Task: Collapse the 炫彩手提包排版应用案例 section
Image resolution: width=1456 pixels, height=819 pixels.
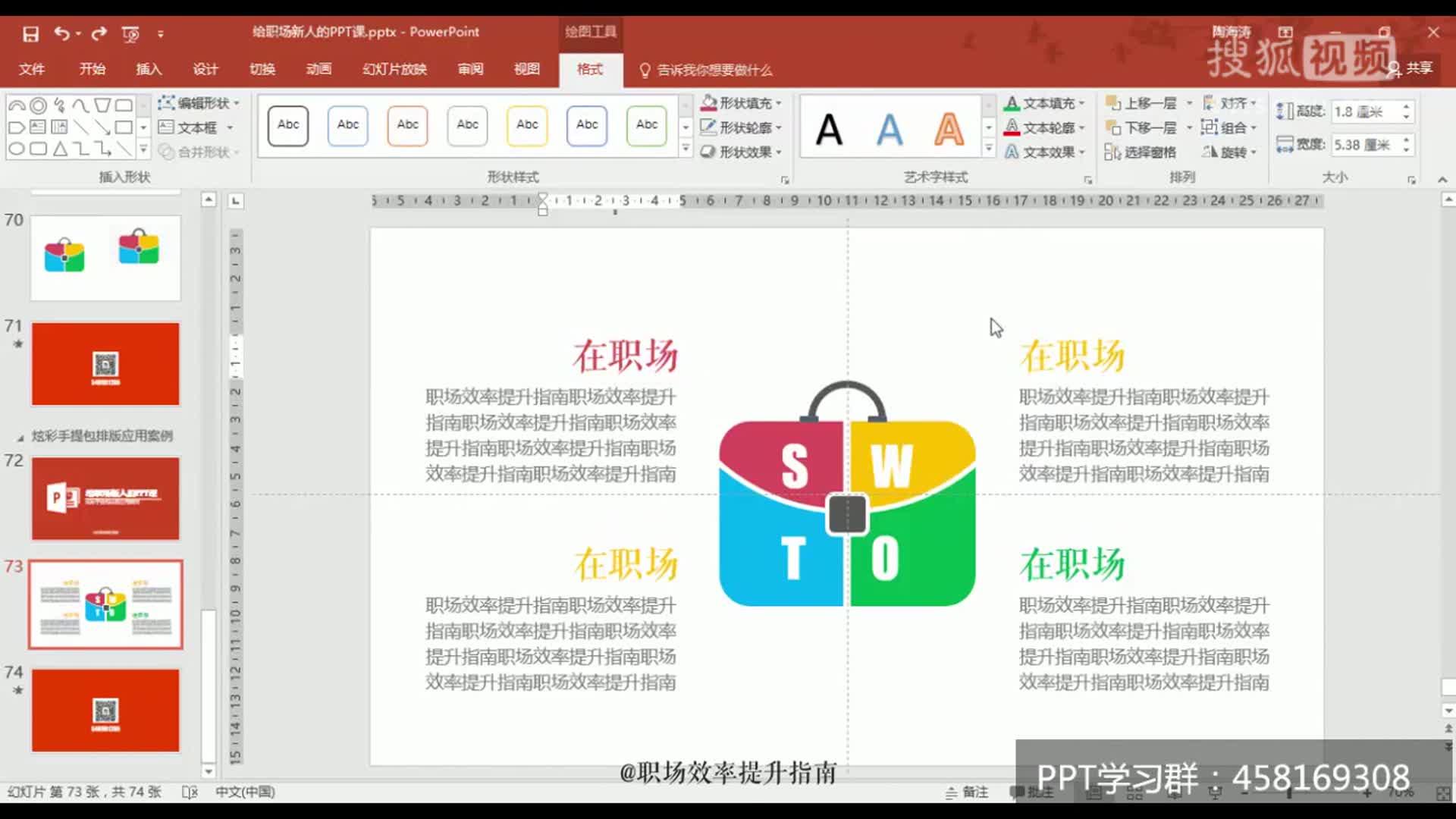Action: click(x=20, y=438)
